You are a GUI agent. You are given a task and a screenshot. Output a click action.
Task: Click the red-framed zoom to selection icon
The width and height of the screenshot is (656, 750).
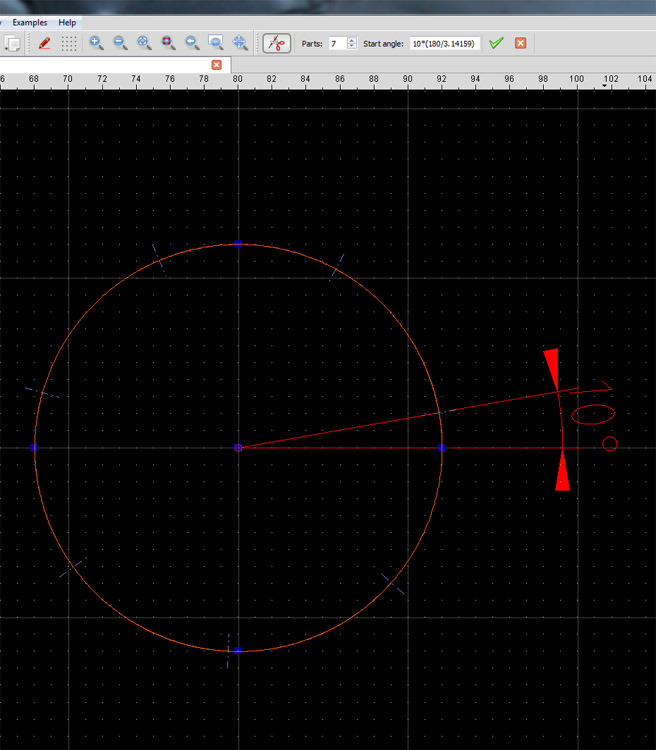[168, 43]
